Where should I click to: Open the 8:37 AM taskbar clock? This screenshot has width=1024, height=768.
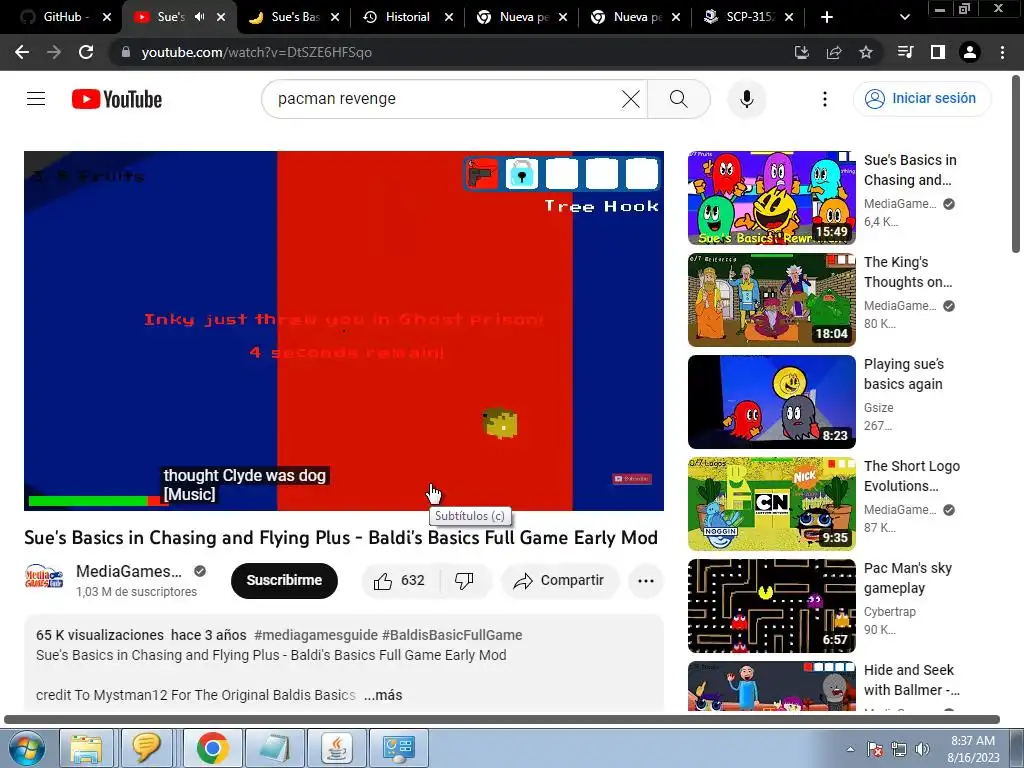click(x=973, y=749)
